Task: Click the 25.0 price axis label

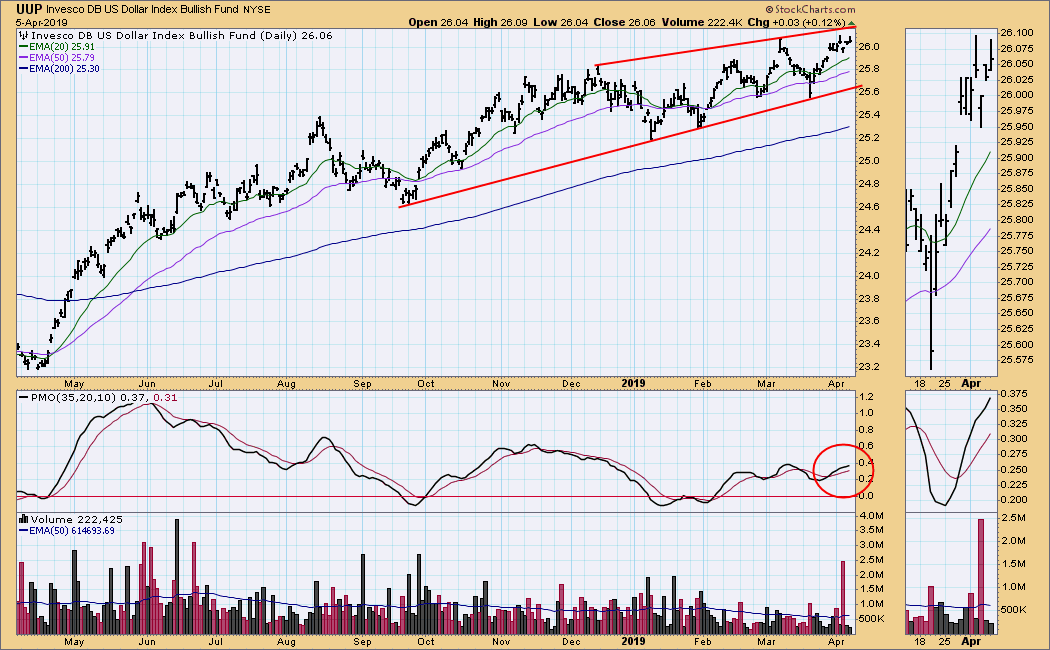Action: click(x=868, y=161)
